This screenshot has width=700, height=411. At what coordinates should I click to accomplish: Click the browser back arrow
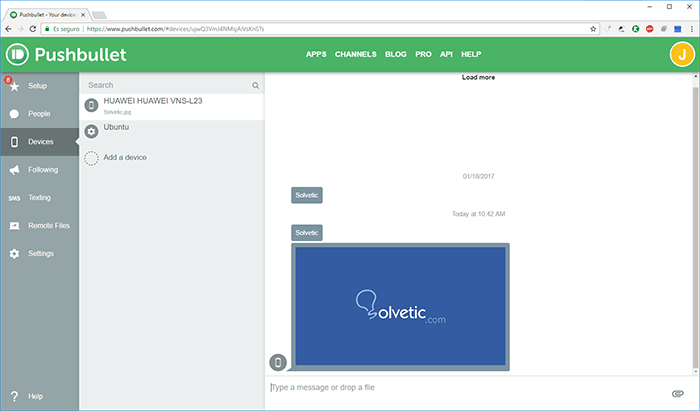pos(8,29)
